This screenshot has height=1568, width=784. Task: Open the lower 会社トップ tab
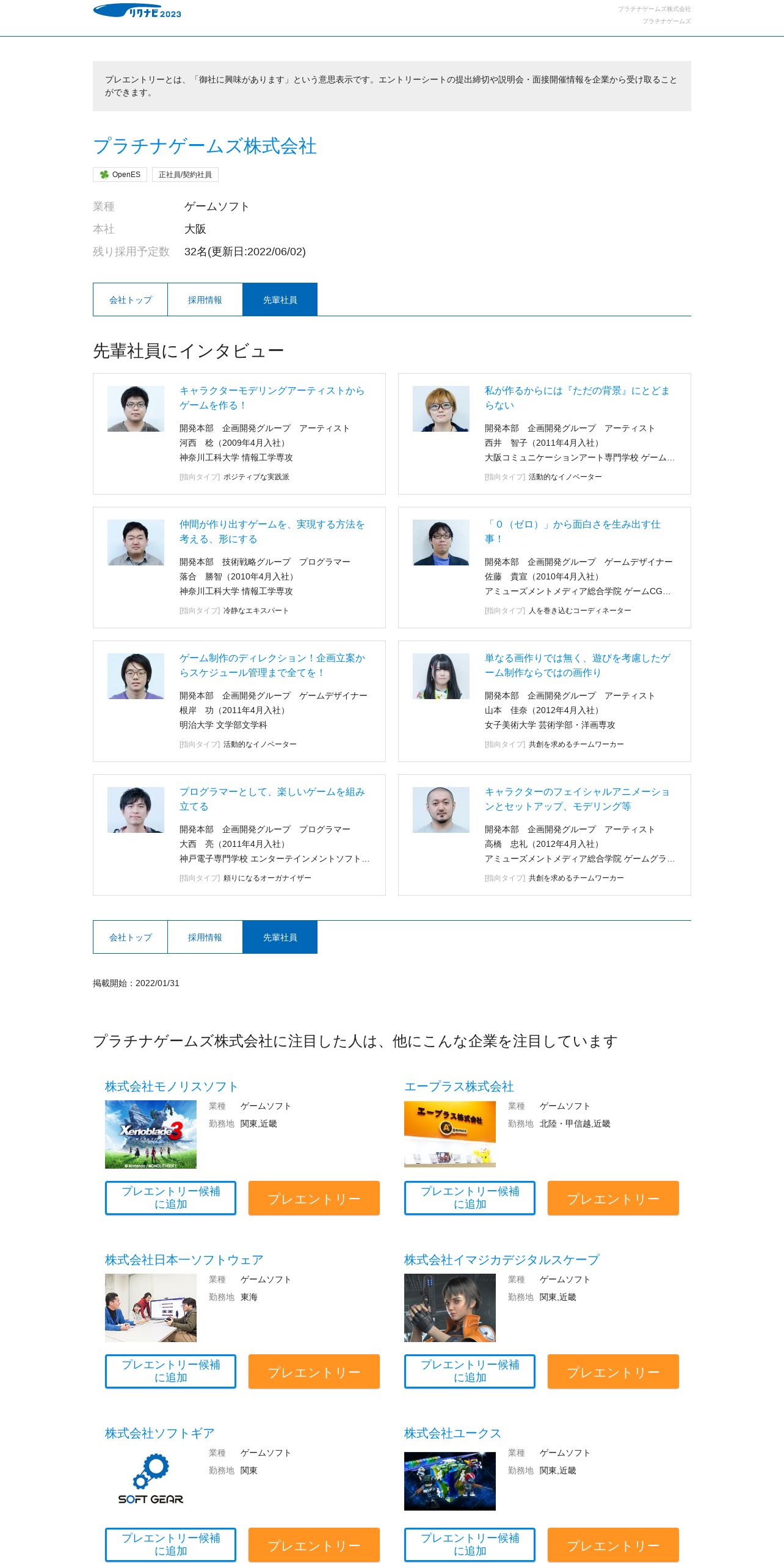(130, 937)
